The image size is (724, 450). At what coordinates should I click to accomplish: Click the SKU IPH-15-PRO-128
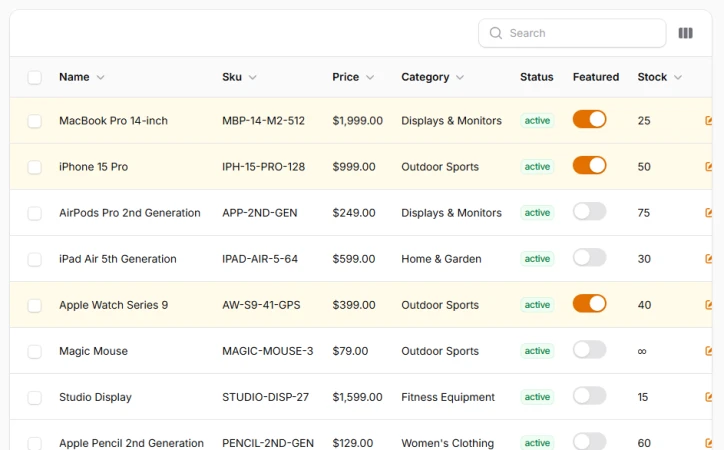(x=264, y=167)
